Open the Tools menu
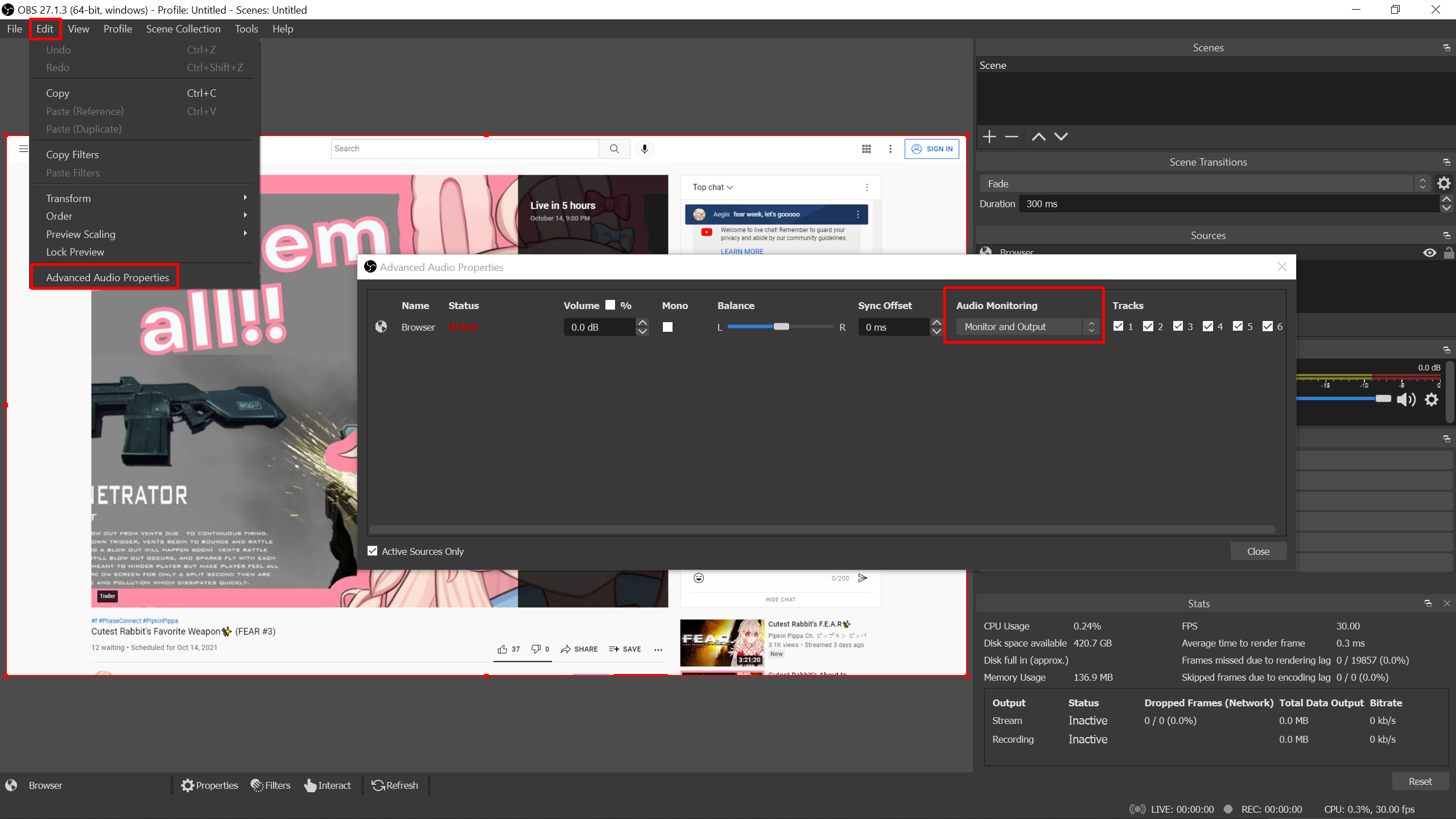The image size is (1456, 819). [246, 29]
